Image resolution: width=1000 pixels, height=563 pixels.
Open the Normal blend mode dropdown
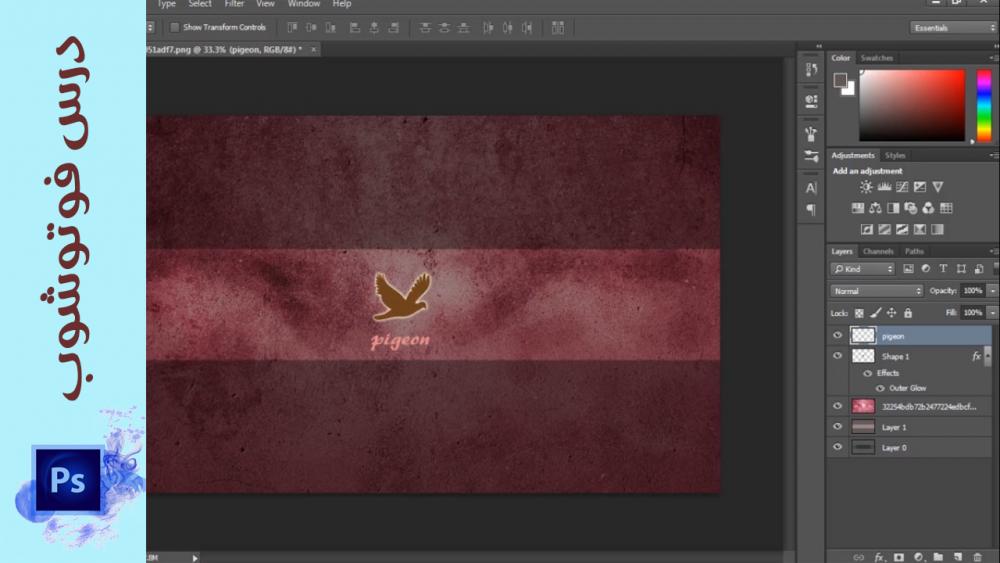coord(877,291)
